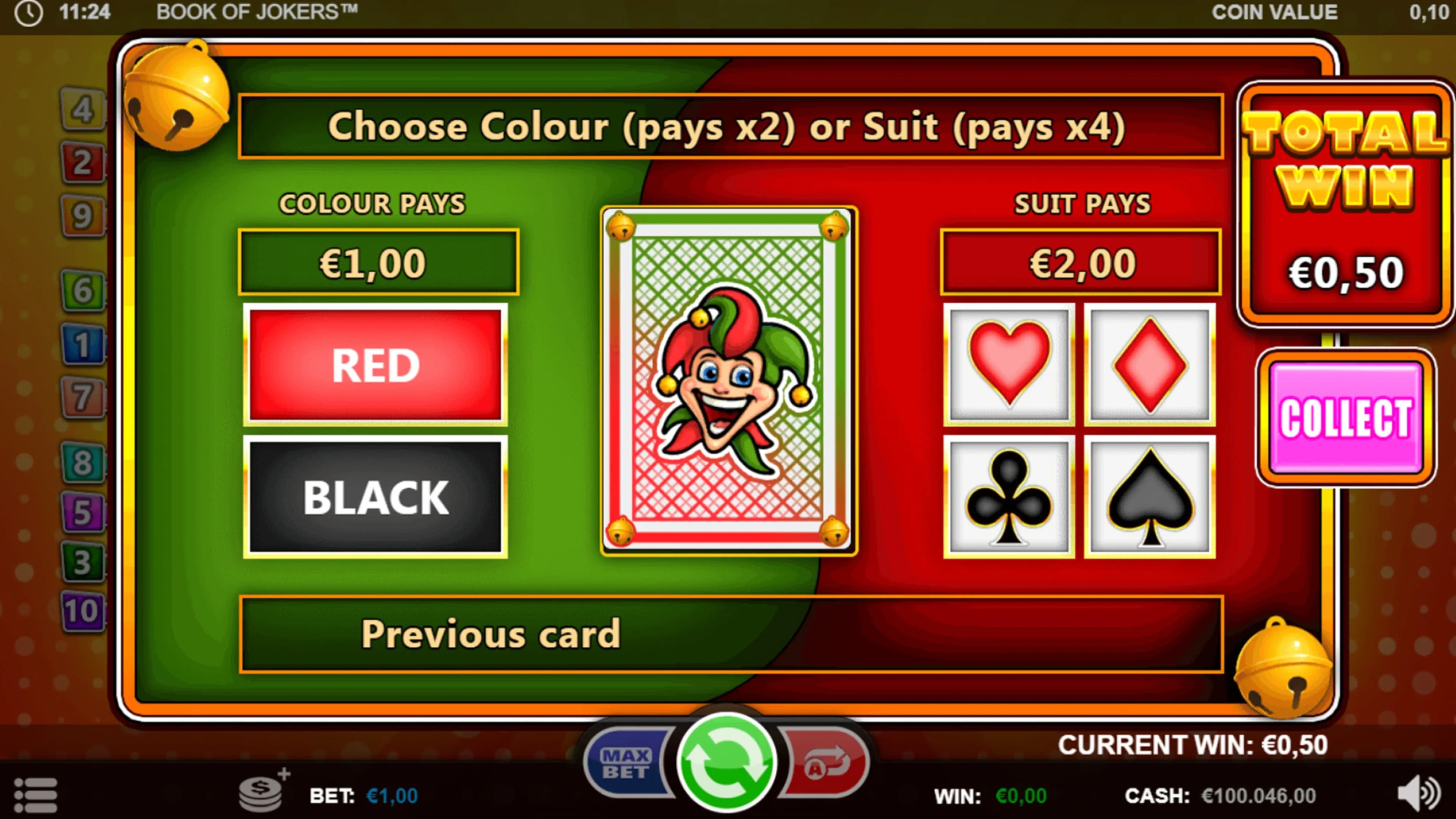Select payline number 6 marker
The image size is (1456, 819).
pyautogui.click(x=83, y=290)
